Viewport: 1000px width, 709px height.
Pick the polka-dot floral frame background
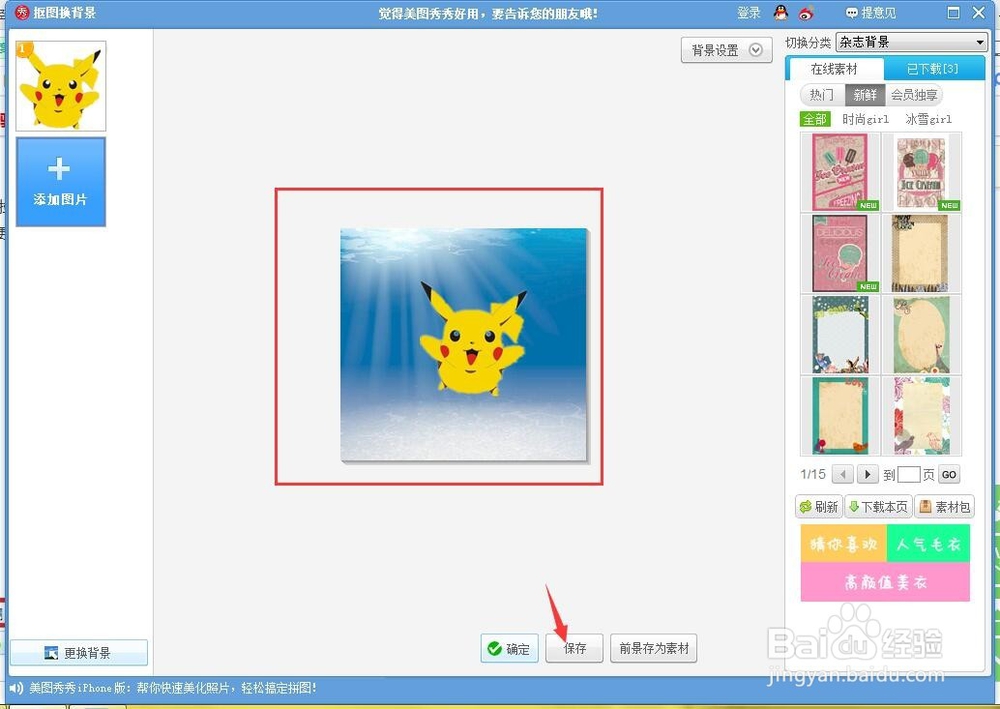point(840,335)
